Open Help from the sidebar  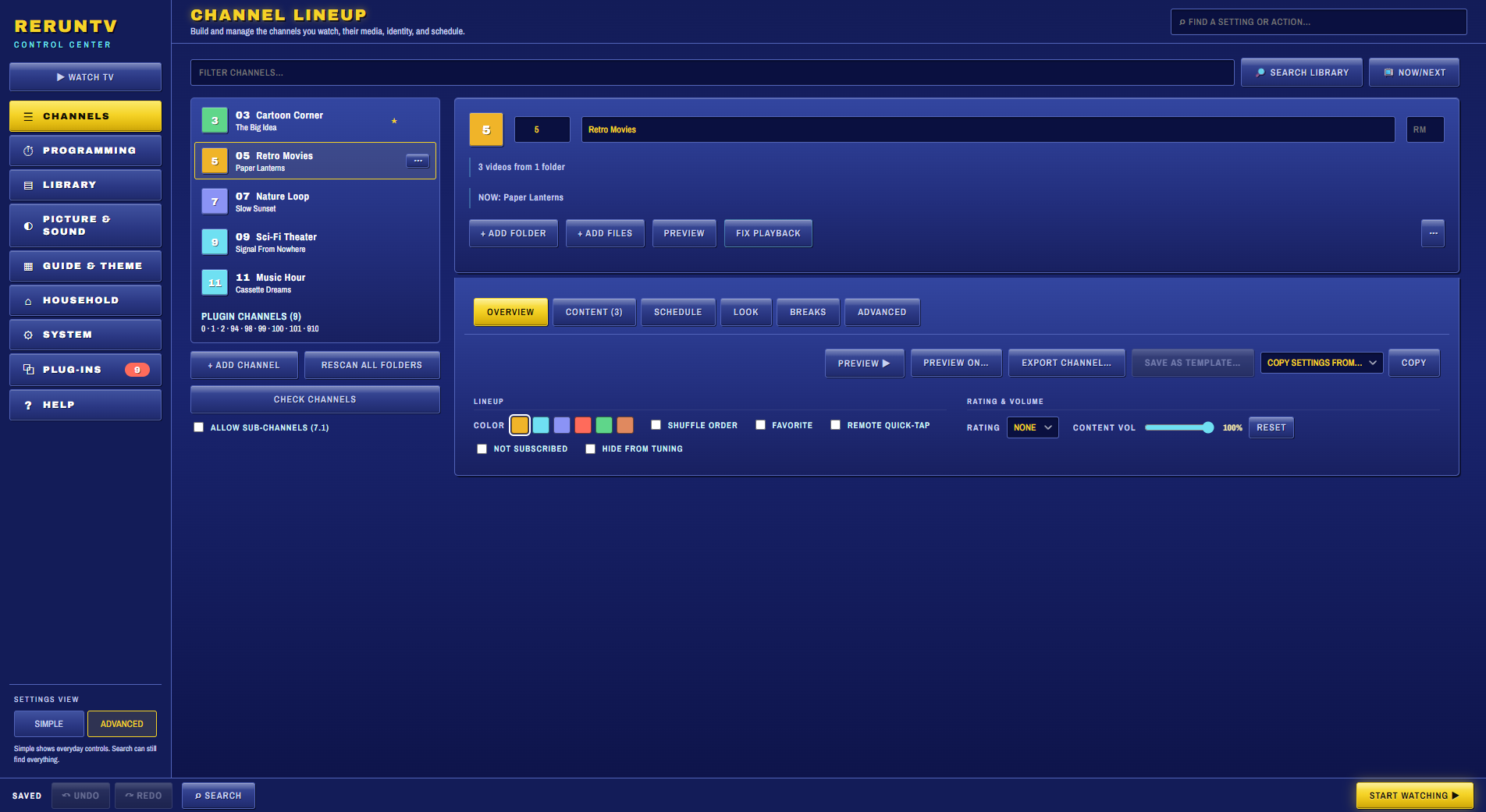click(x=85, y=405)
